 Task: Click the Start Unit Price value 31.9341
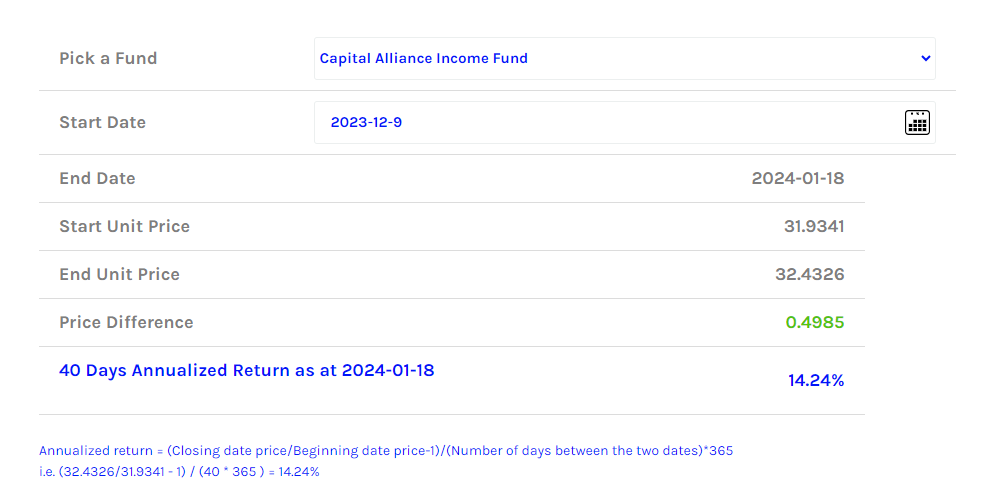[x=814, y=226]
